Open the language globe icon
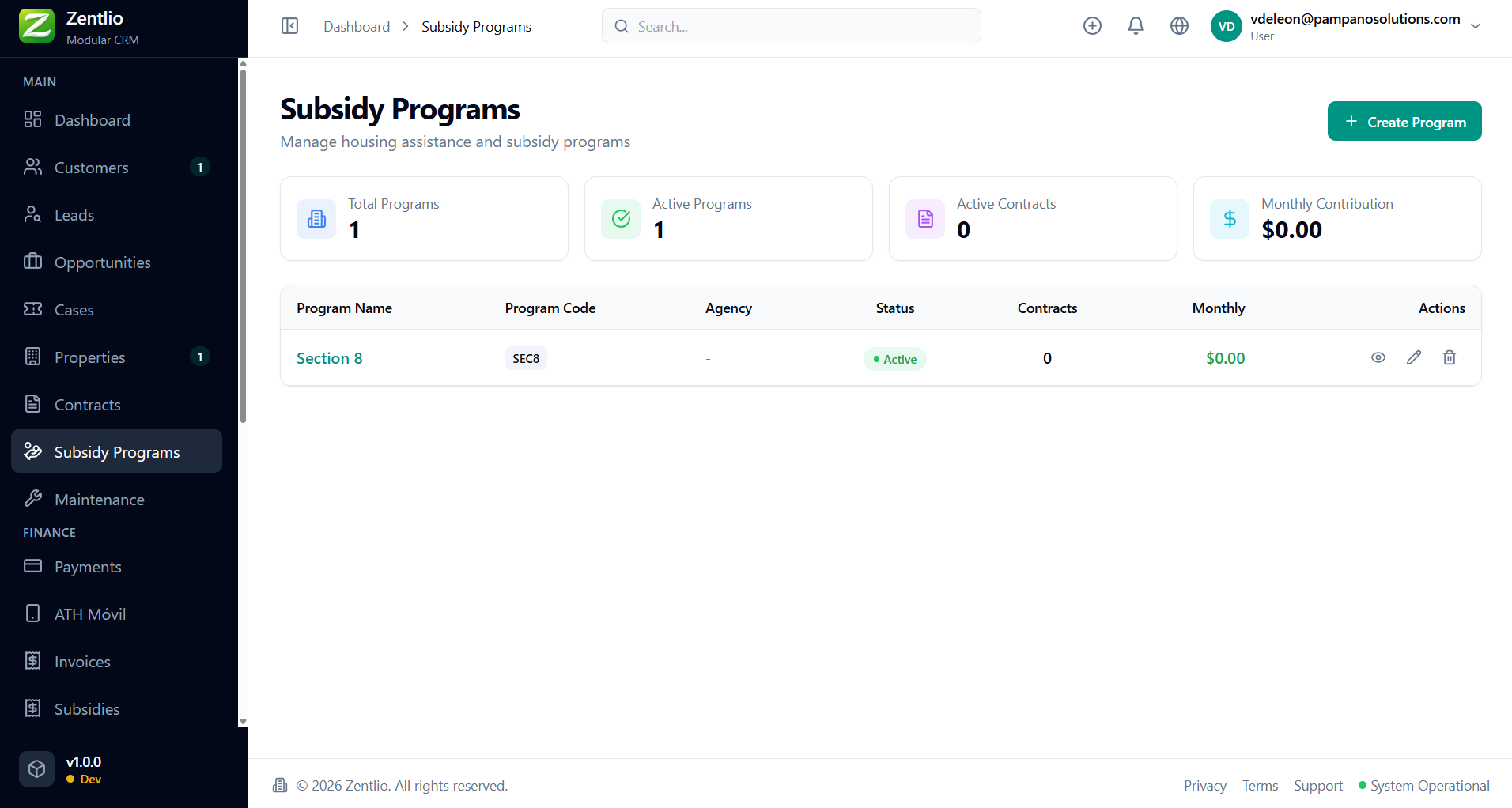 pyautogui.click(x=1179, y=26)
